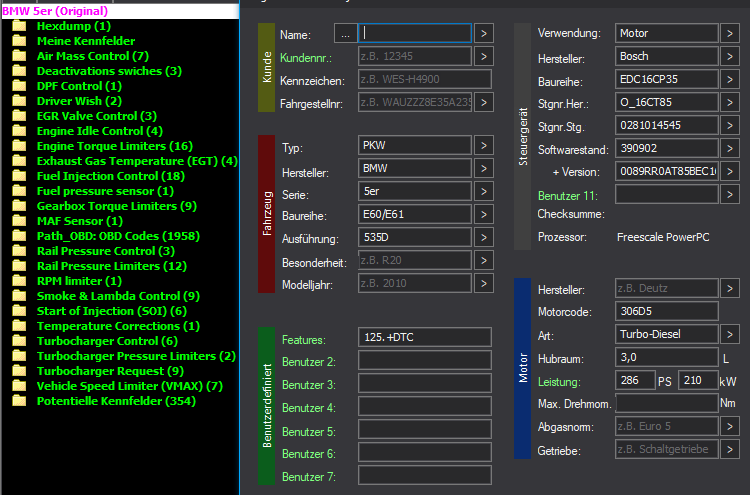Screen dimensions: 750x495
Task: Click the Benutzer 2 input field
Action: pyautogui.click(x=425, y=360)
